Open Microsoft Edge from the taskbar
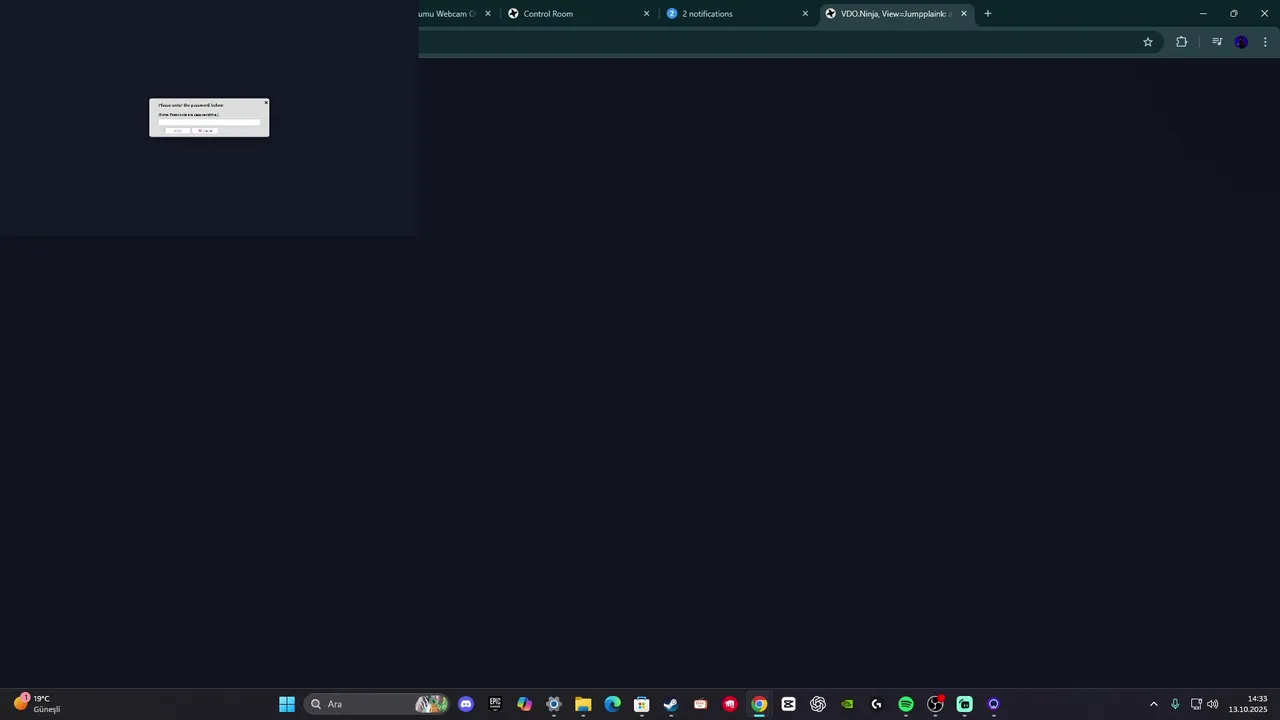 tap(612, 704)
